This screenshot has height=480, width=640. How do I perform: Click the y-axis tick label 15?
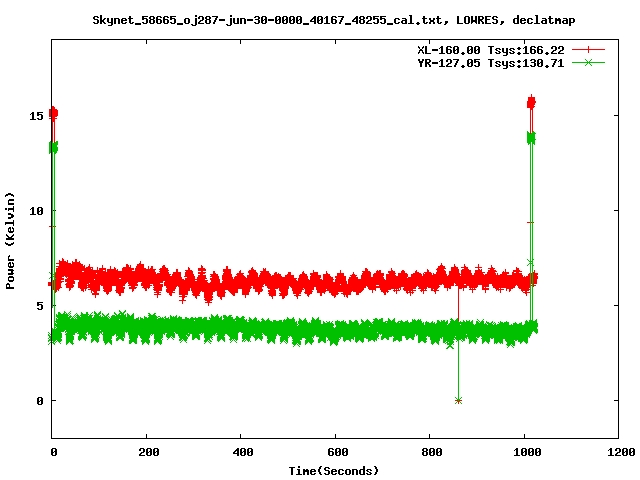[x=36, y=116]
